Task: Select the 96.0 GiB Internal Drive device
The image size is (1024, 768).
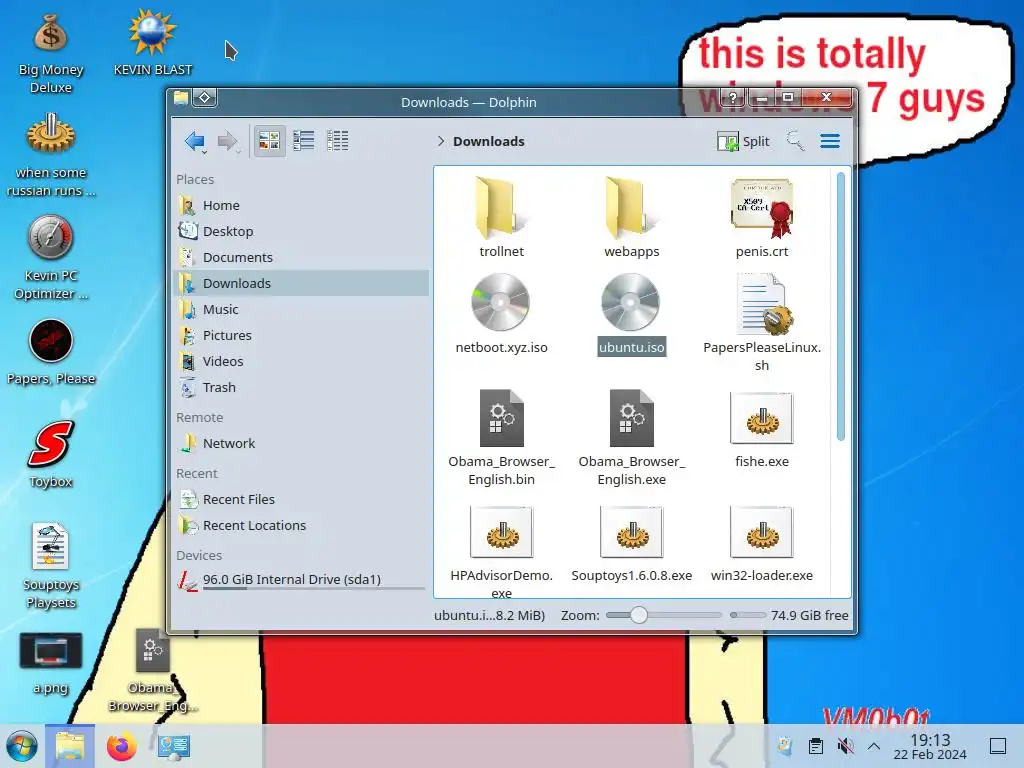Action: [302, 580]
